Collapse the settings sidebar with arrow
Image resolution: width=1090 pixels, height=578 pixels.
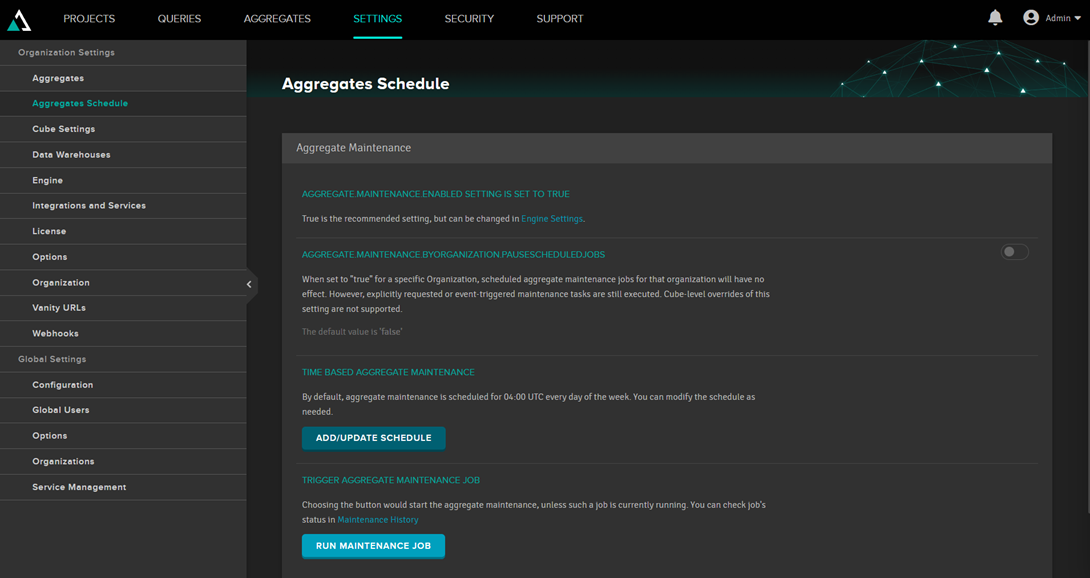point(249,284)
